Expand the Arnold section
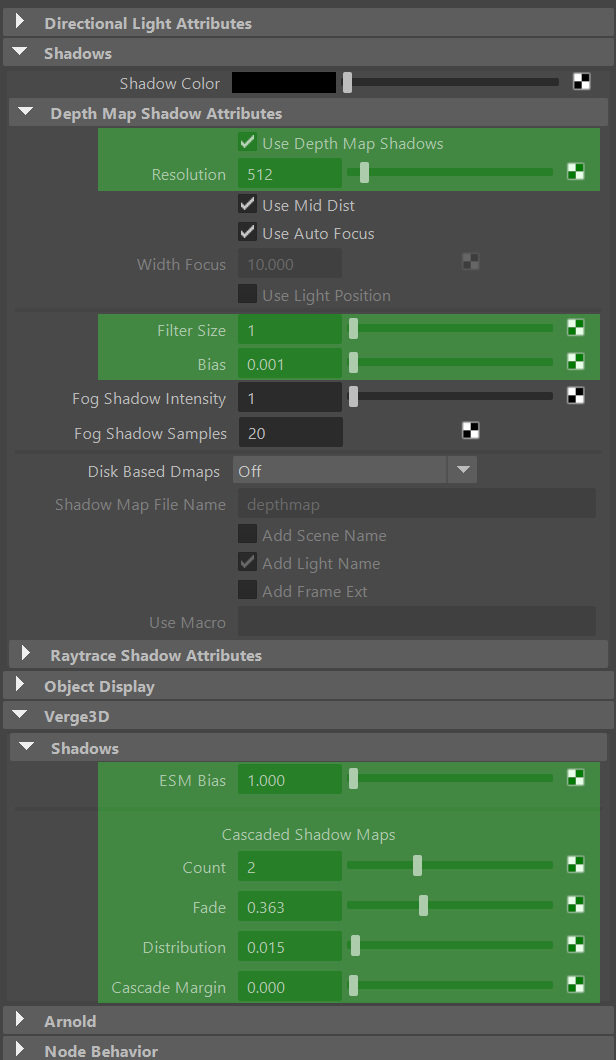616x1060 pixels. tap(20, 1020)
